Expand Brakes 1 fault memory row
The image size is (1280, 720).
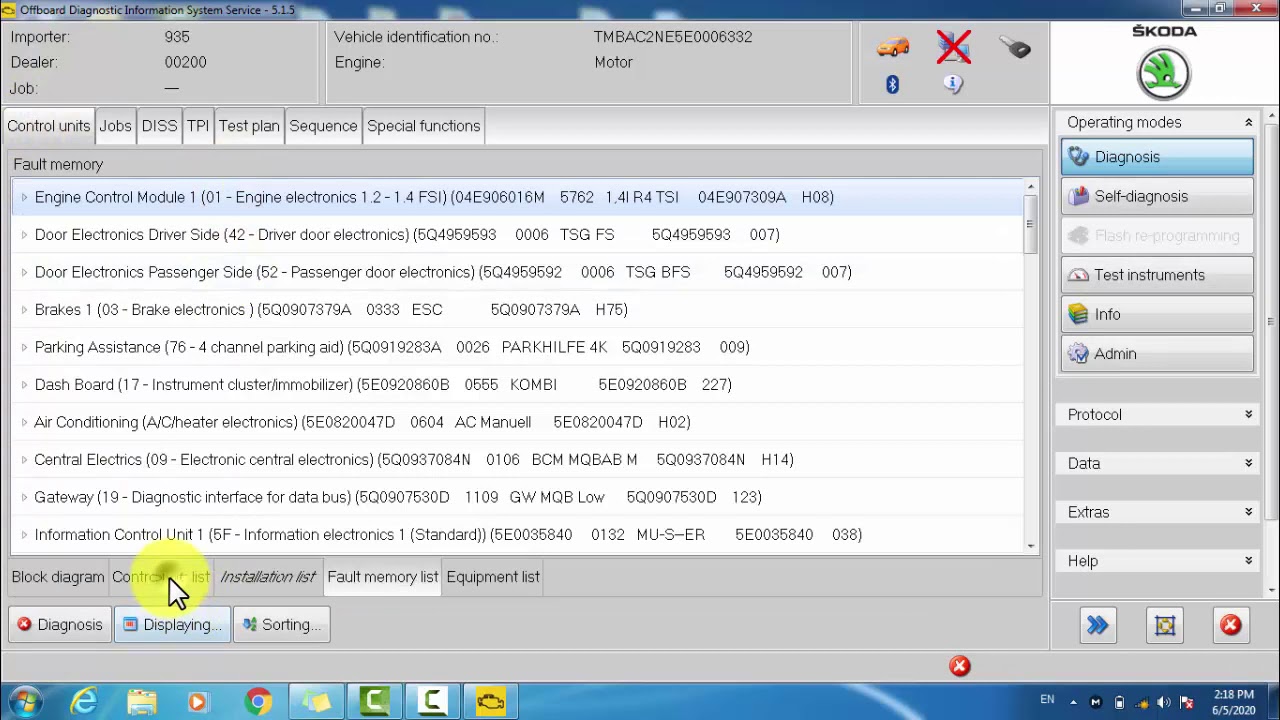(x=24, y=310)
